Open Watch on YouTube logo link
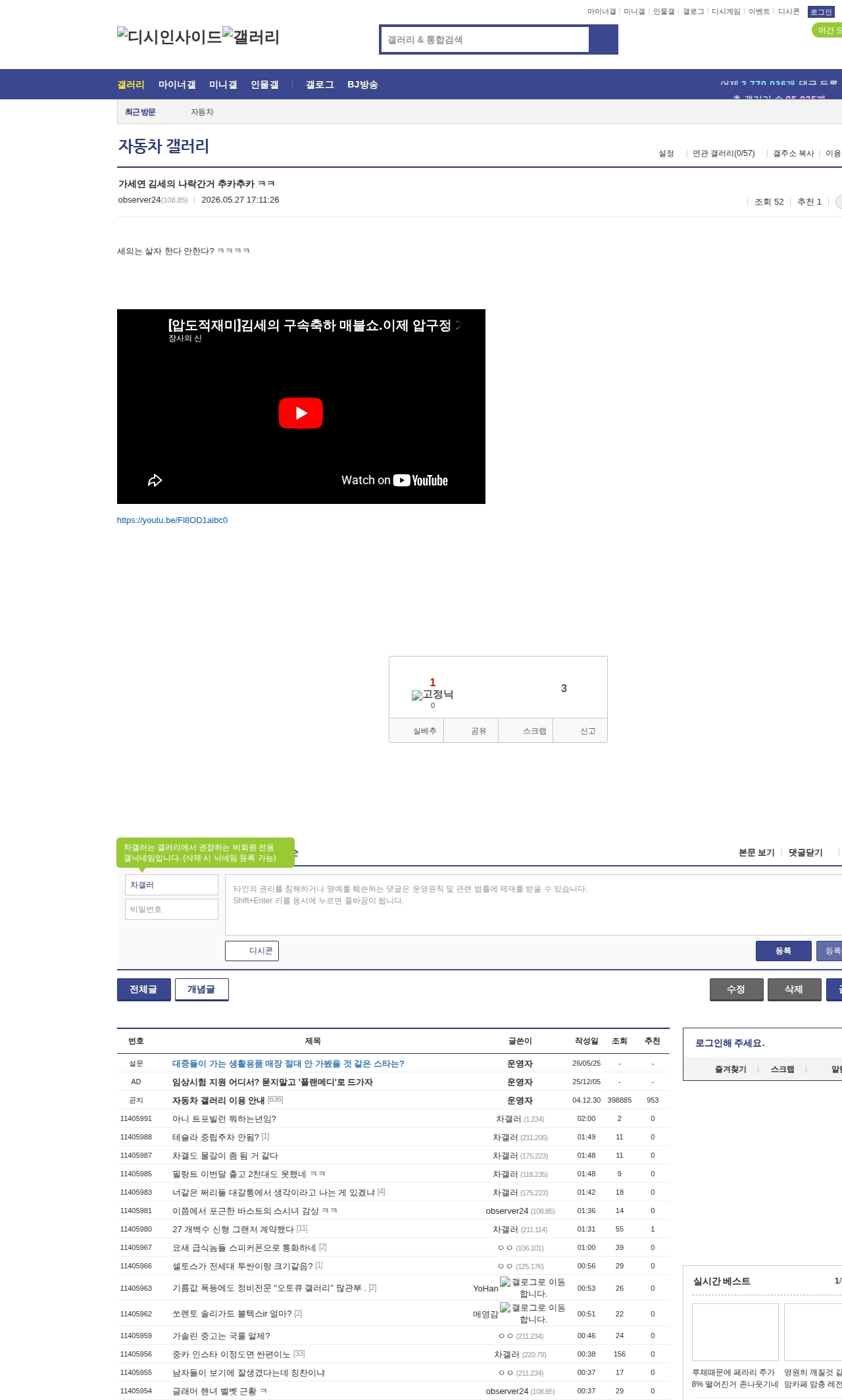This screenshot has width=842, height=1400. 394,480
